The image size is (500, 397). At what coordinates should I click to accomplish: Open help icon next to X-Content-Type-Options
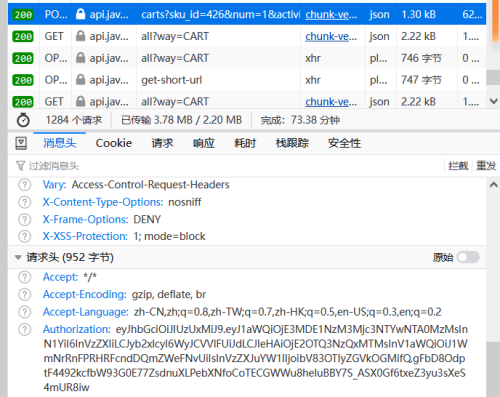pyautogui.click(x=25, y=202)
